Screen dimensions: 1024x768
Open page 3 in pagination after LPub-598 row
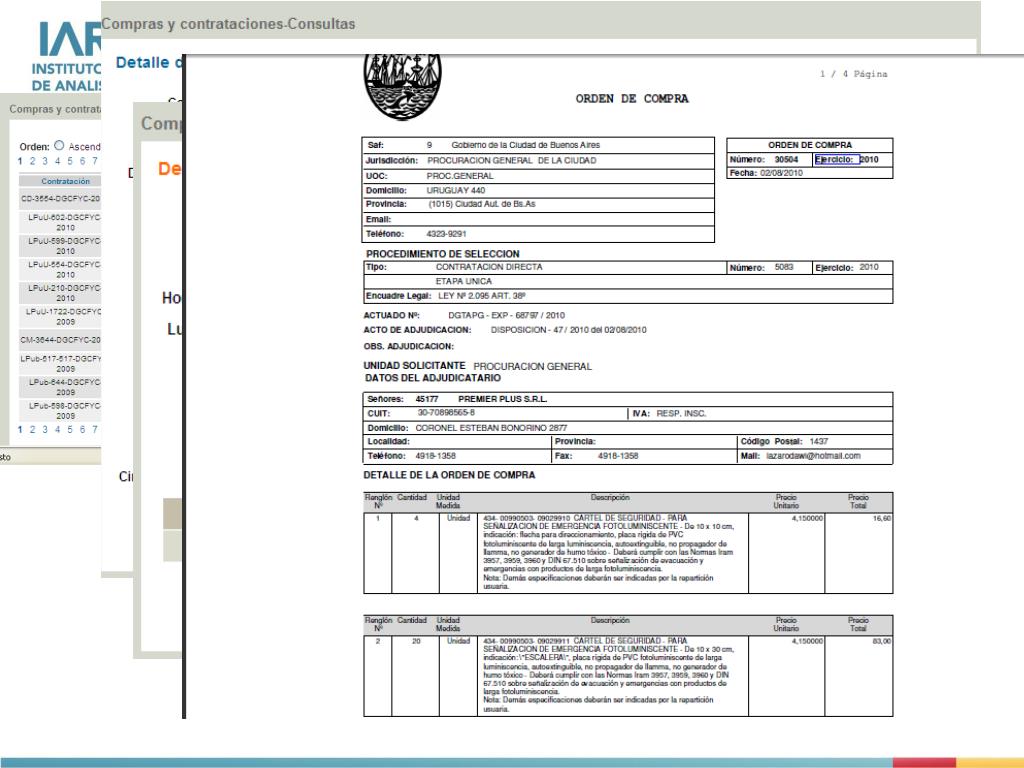[x=45, y=429]
